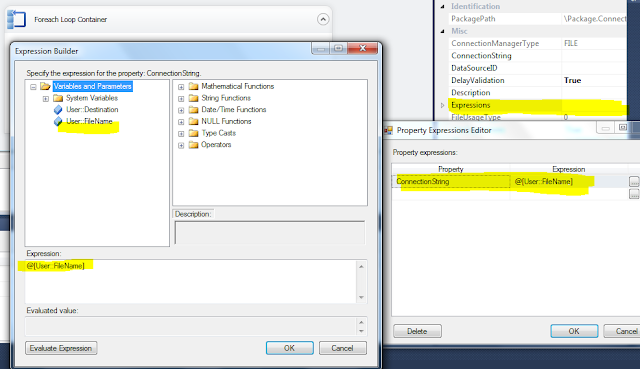Click the @[User::FileName] expression cell

(x=569, y=181)
